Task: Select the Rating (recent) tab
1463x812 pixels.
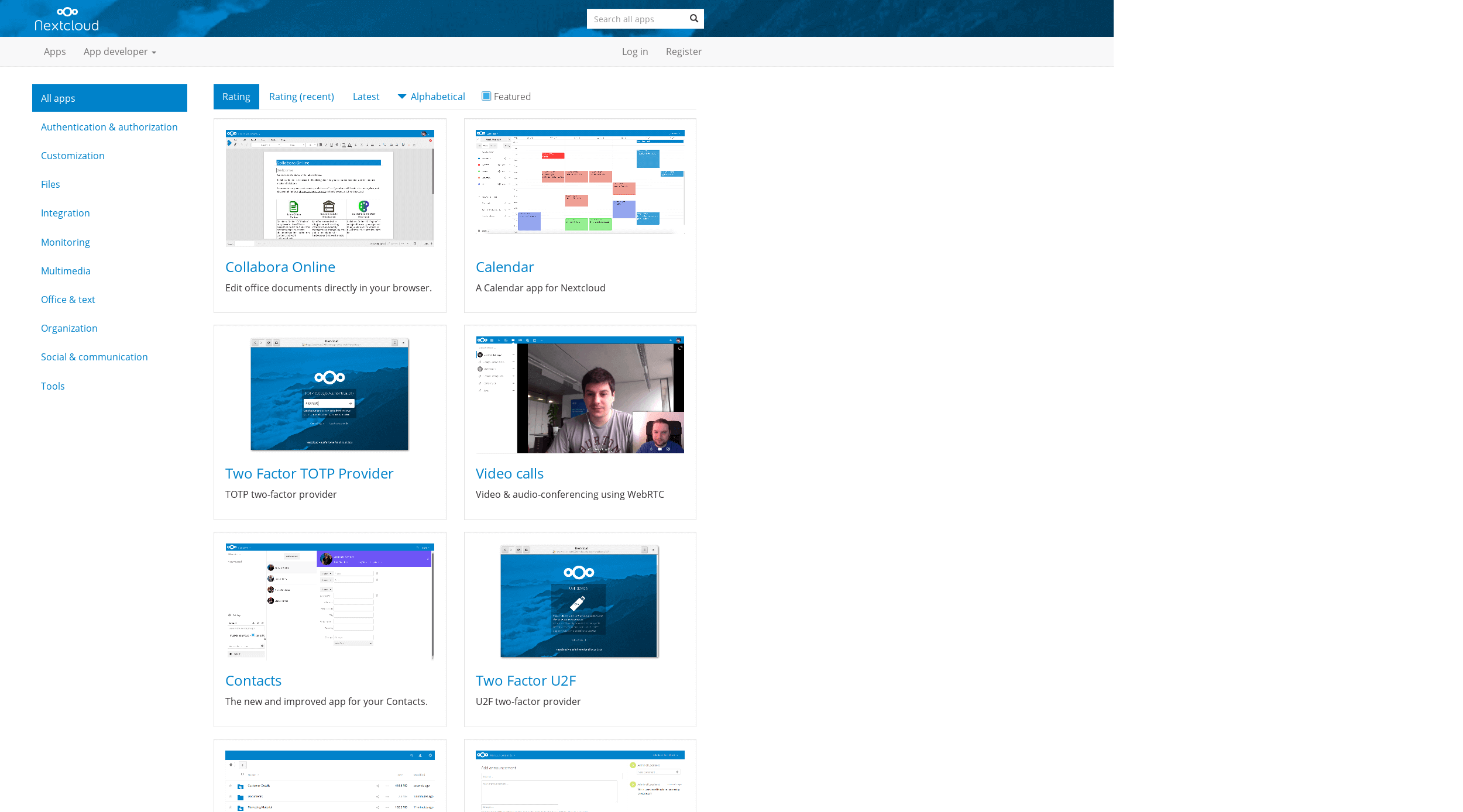Action: tap(301, 96)
